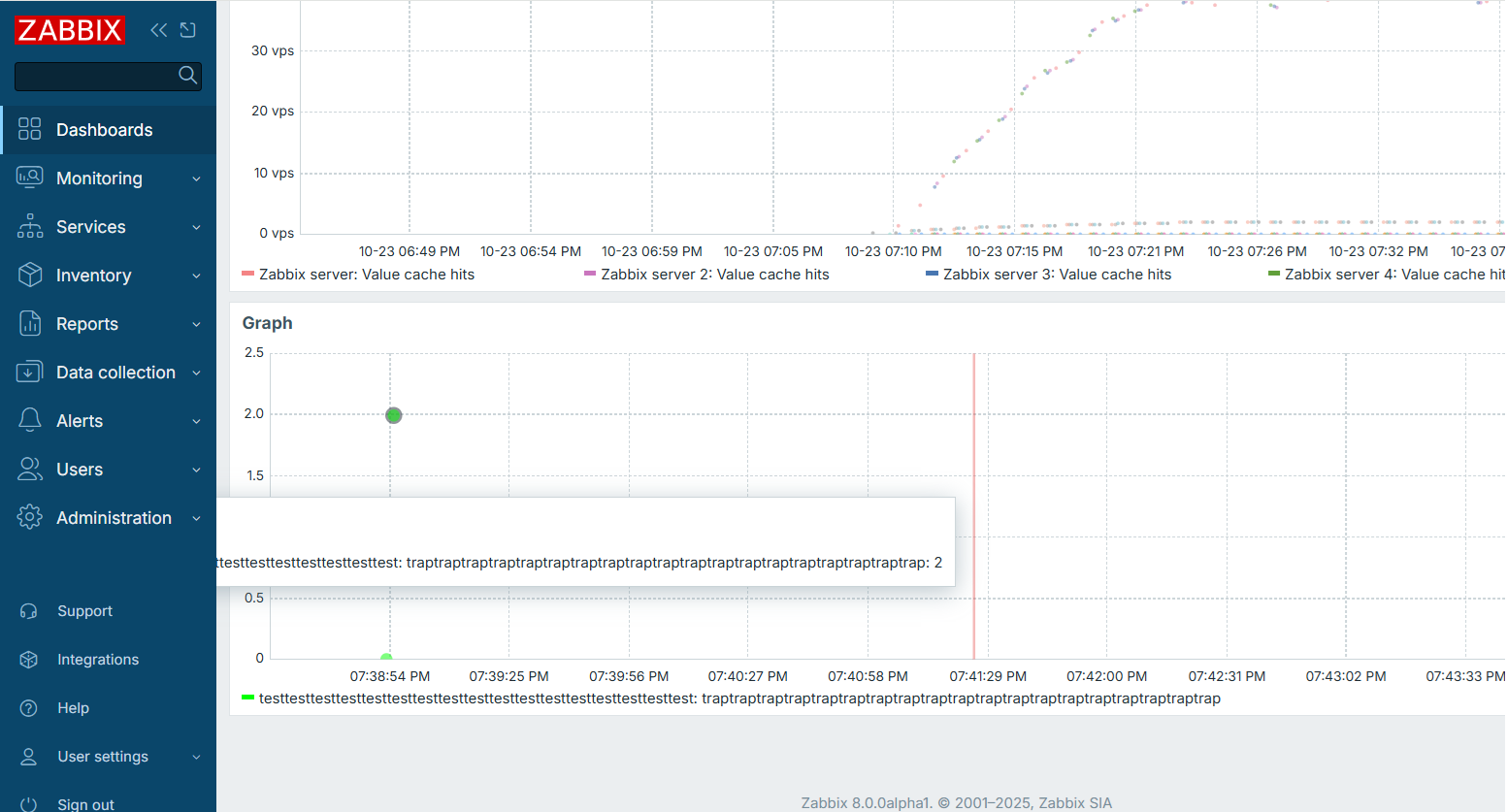Click the Dashboards grid icon

pos(30,129)
